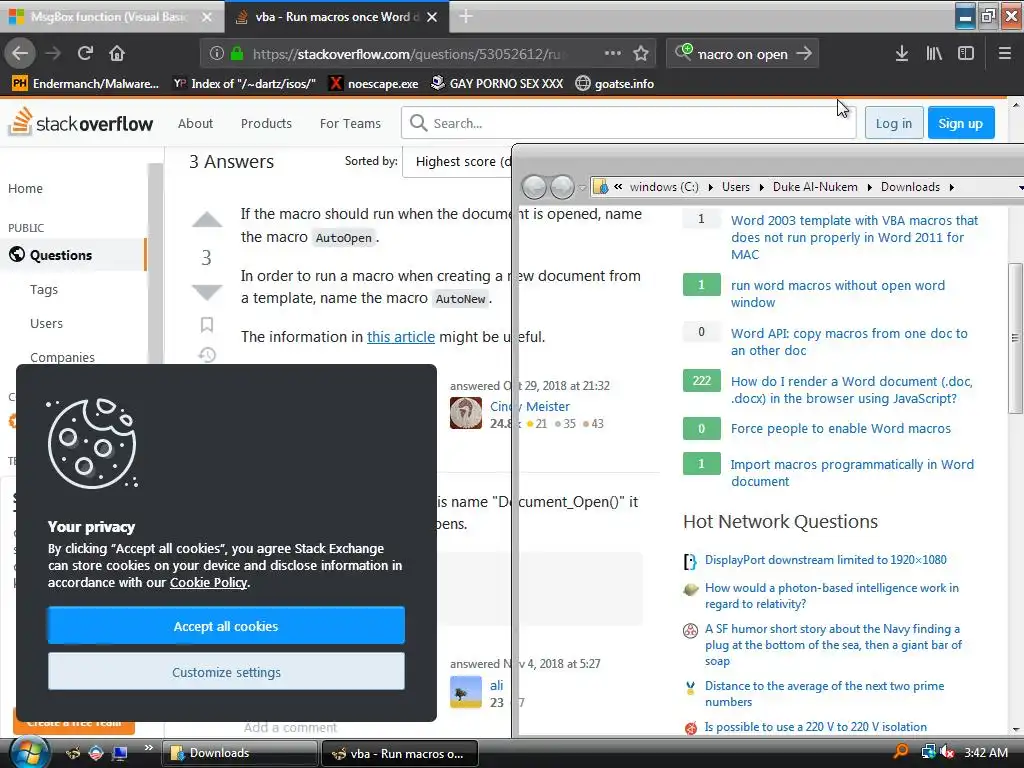1024x768 pixels.
Task: Expand breadcrumb arrow after Duke Al-Nukem
Action: coord(869,187)
